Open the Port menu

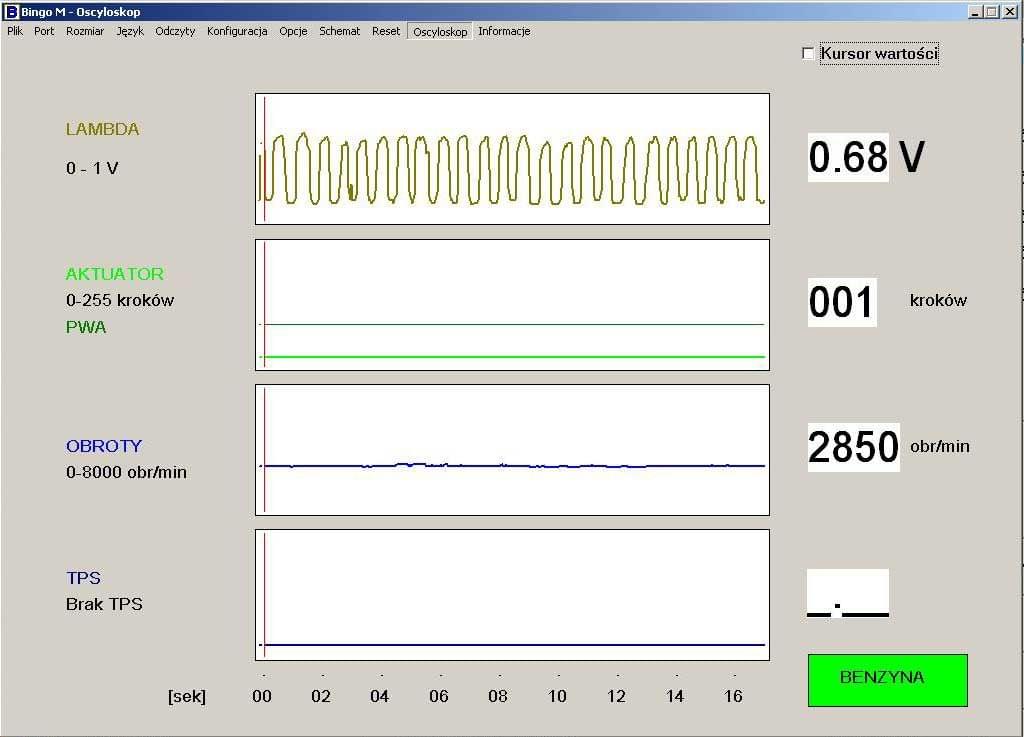[x=44, y=31]
